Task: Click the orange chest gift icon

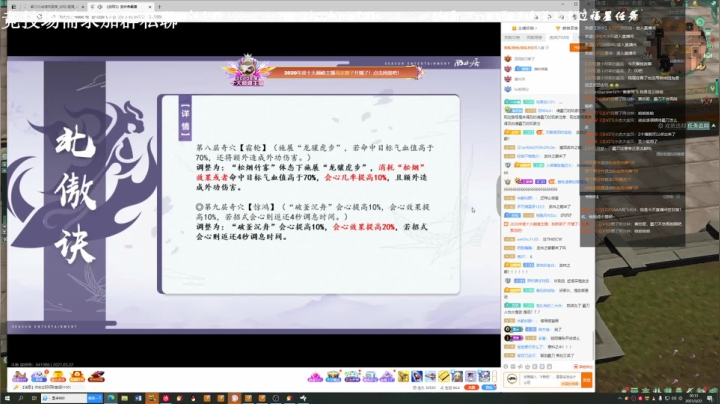Action: pos(77,376)
